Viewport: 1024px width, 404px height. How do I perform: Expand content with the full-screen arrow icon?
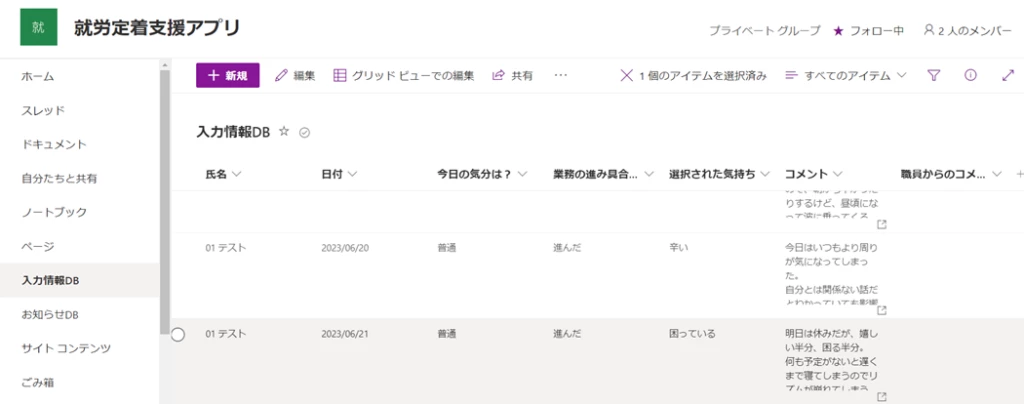tap(1007, 76)
